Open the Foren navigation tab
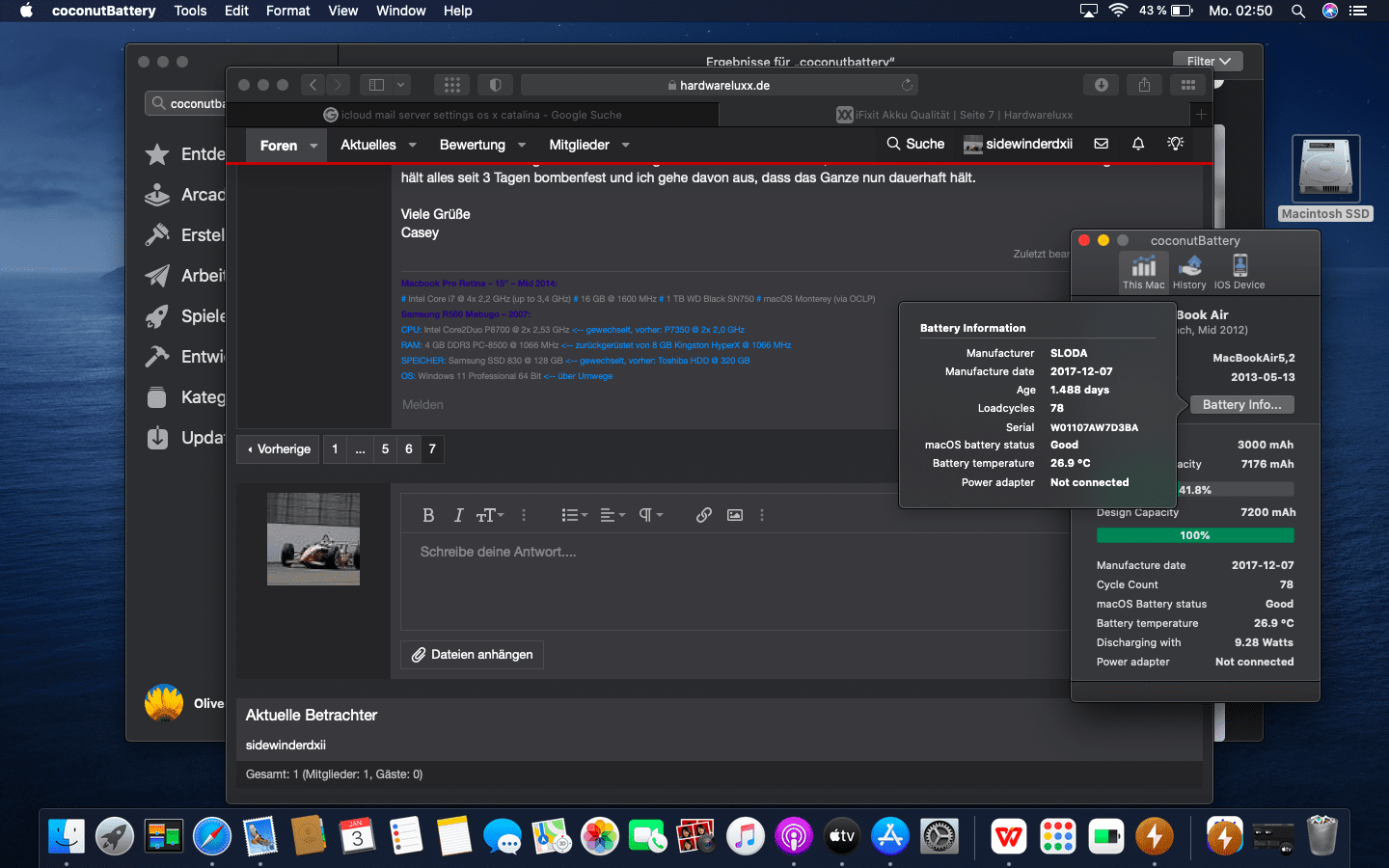1389x868 pixels. click(279, 146)
